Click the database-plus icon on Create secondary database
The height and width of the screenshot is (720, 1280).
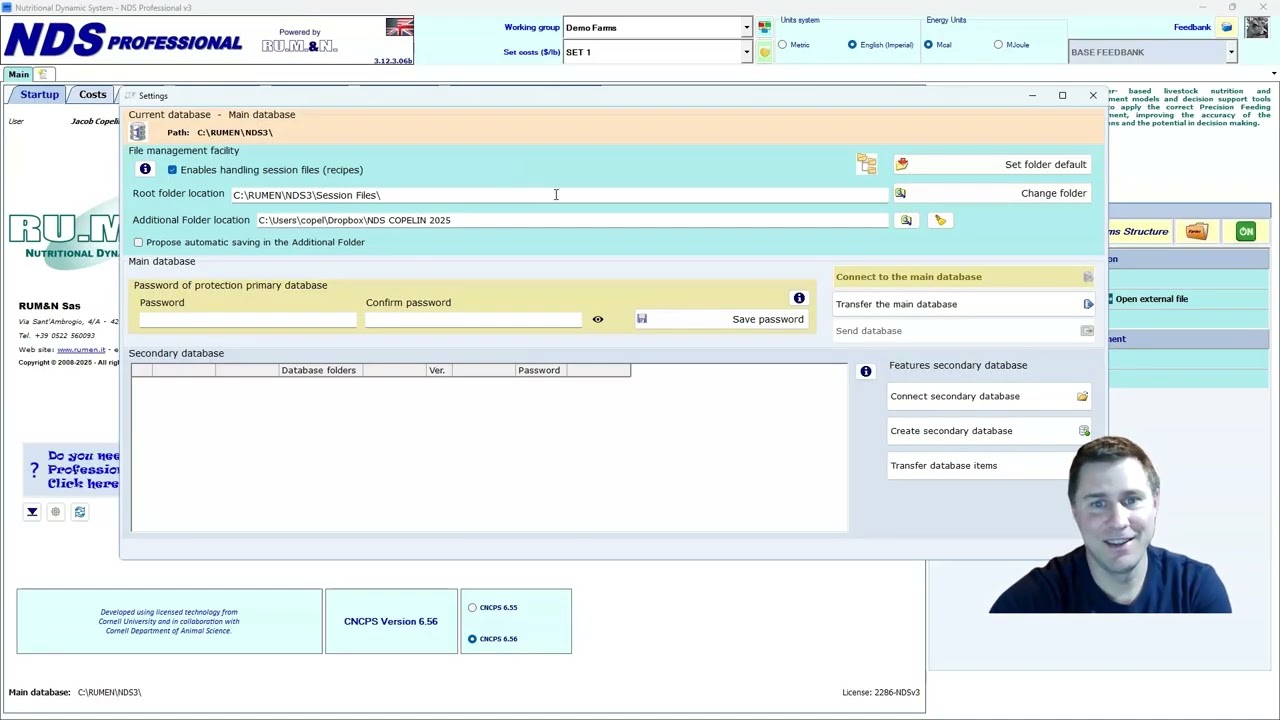click(1084, 431)
